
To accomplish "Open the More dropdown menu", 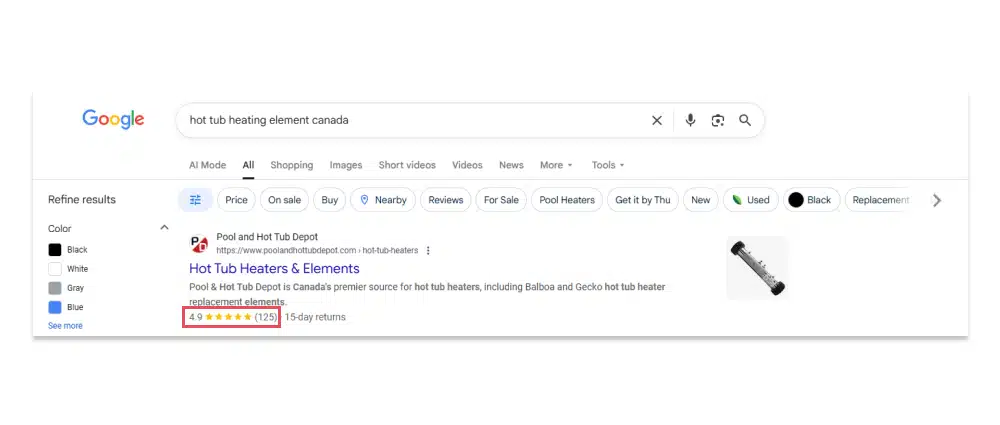I will click(x=556, y=165).
